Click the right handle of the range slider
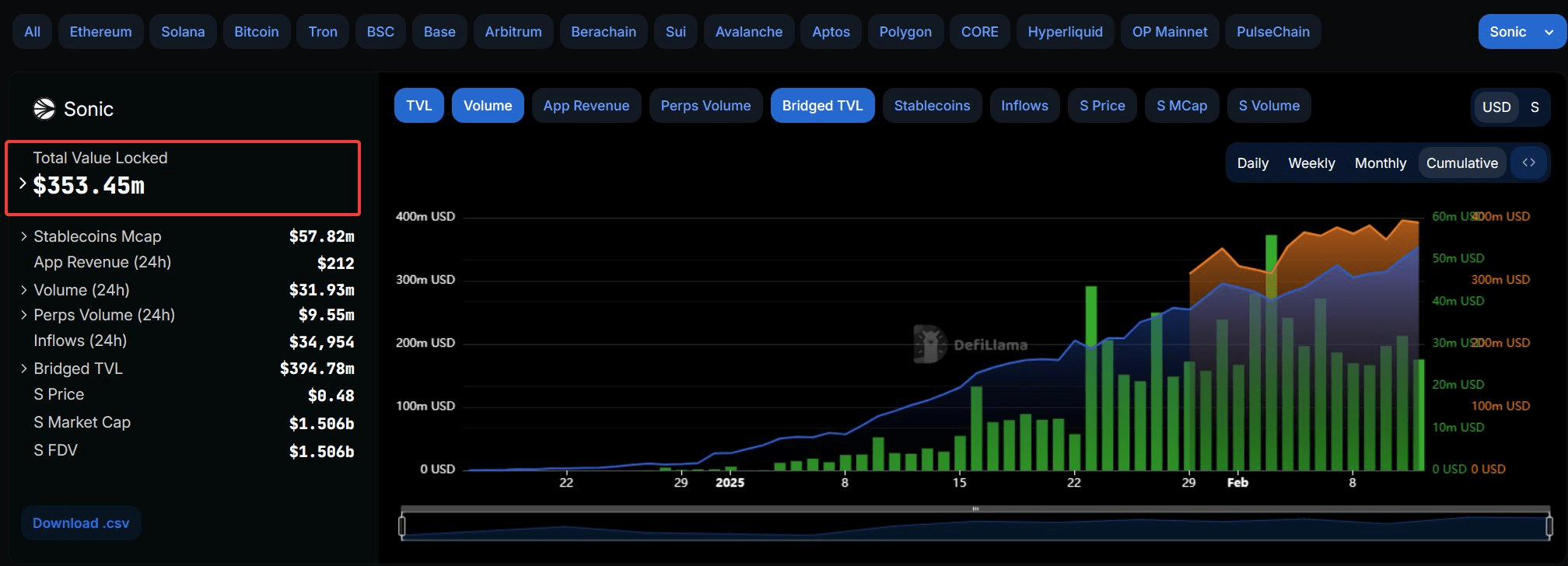This screenshot has width=1568, height=566. coord(1549,526)
